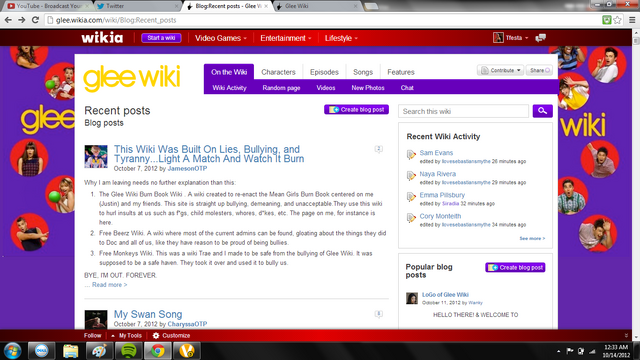Open the See more activity link
Image resolution: width=640 pixels, height=360 pixels.
(532, 238)
